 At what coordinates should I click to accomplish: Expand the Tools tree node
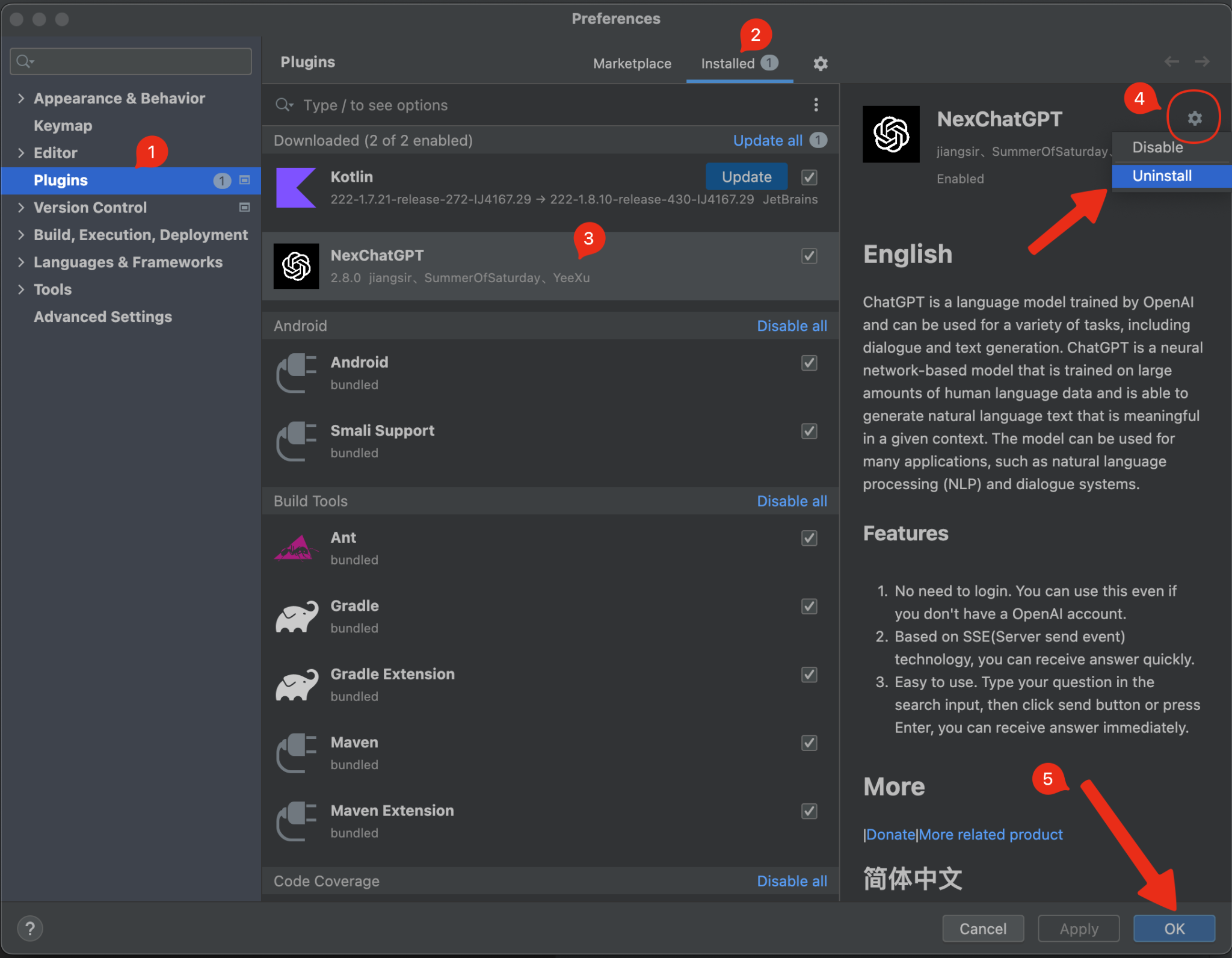pyautogui.click(x=21, y=289)
